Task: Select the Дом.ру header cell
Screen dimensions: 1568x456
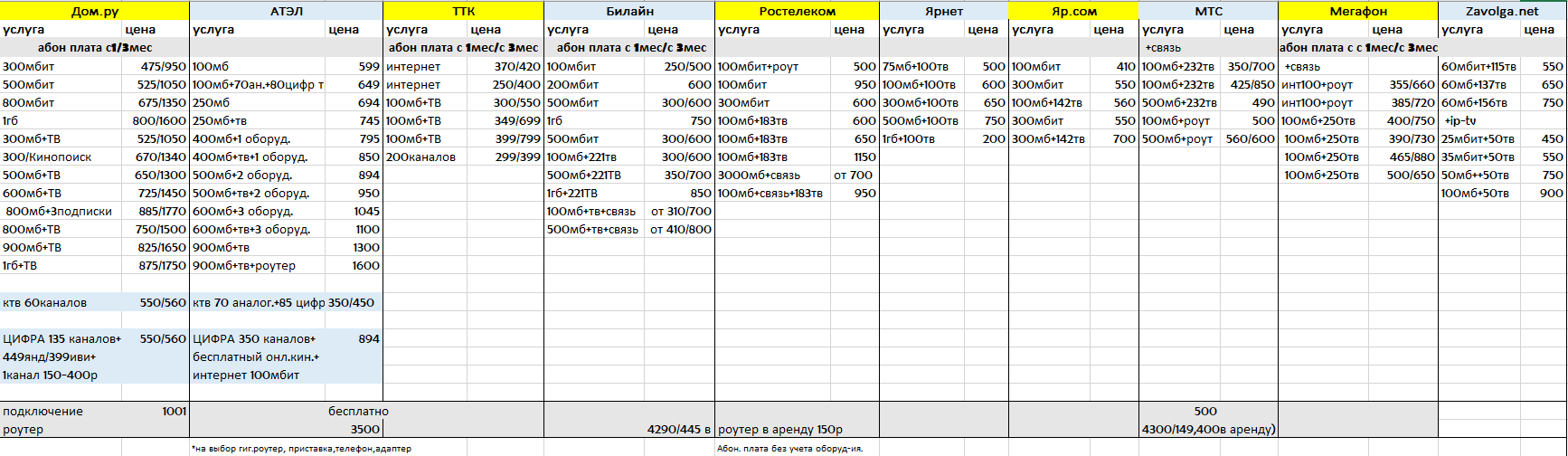Action: pyautogui.click(x=95, y=12)
